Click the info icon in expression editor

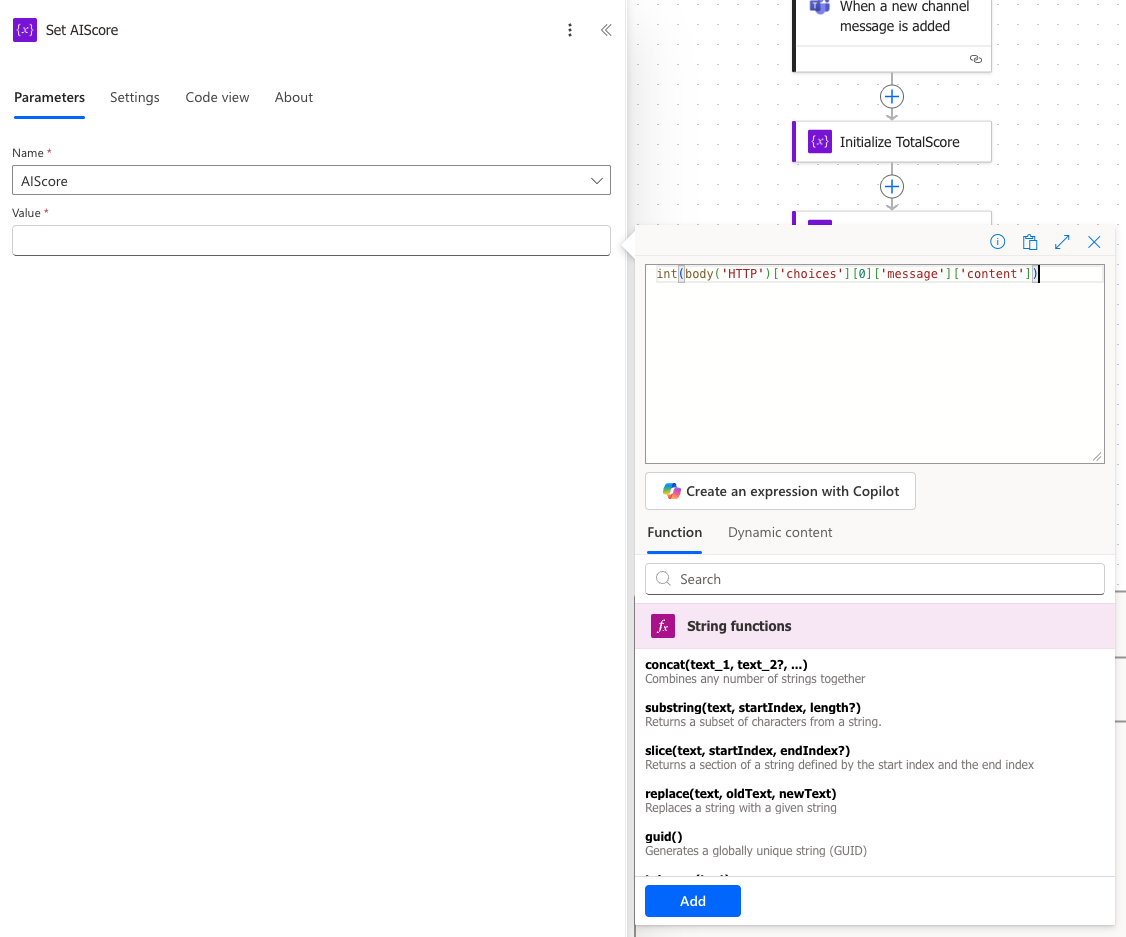click(997, 242)
